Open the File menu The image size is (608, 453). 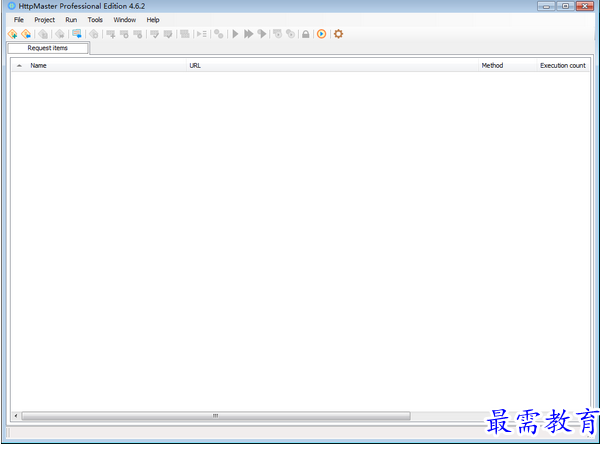[19, 20]
